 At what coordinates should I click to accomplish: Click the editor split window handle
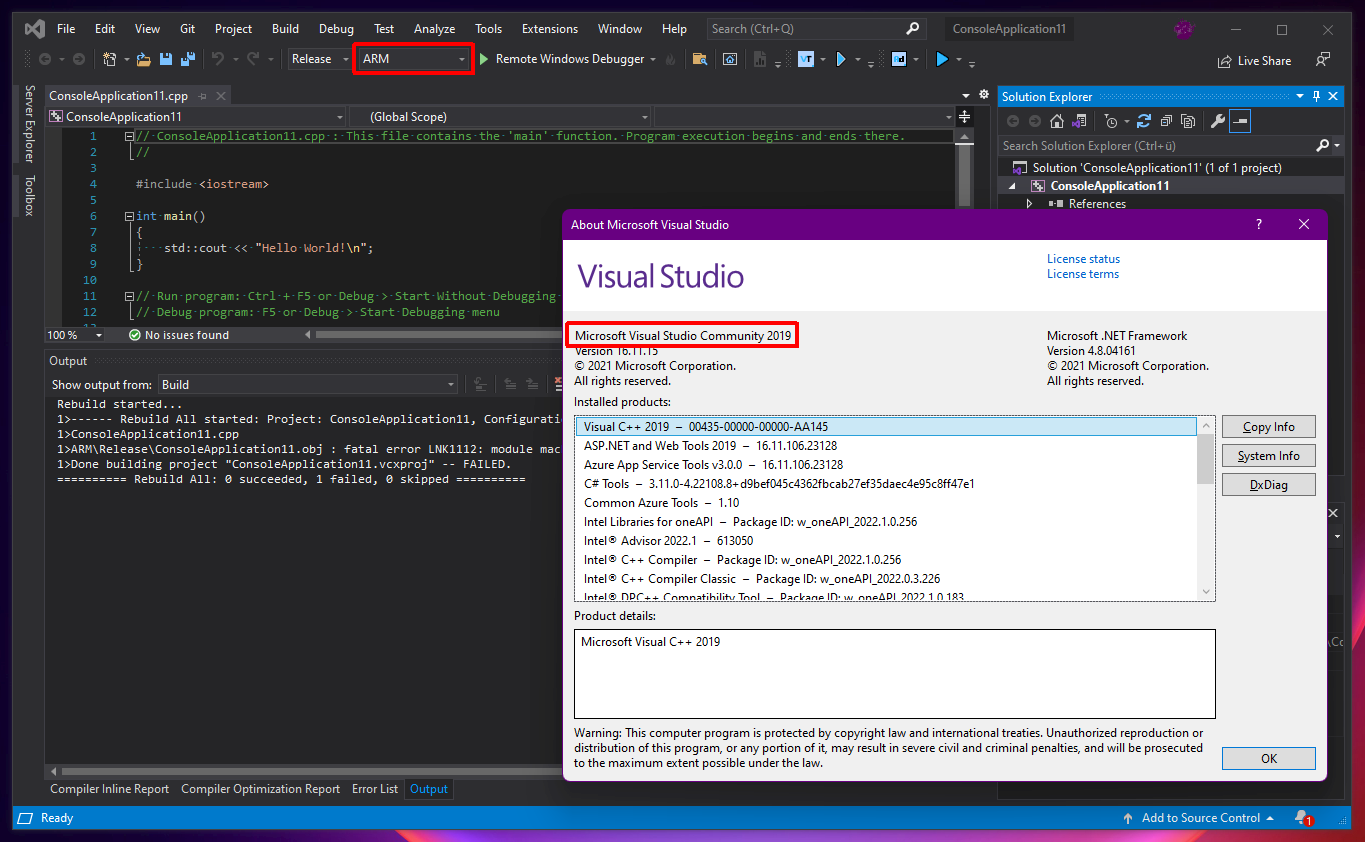click(x=965, y=117)
